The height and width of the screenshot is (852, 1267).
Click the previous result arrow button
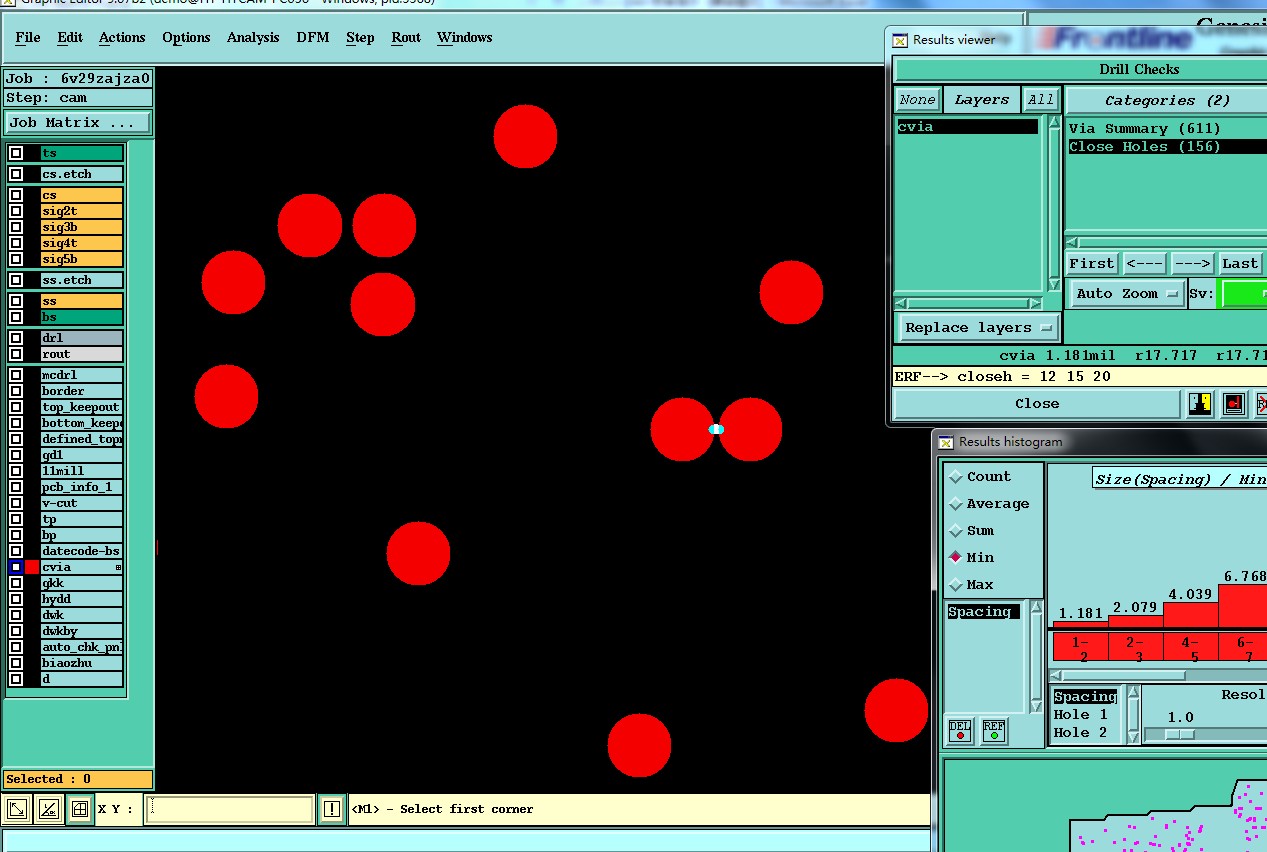[1144, 264]
